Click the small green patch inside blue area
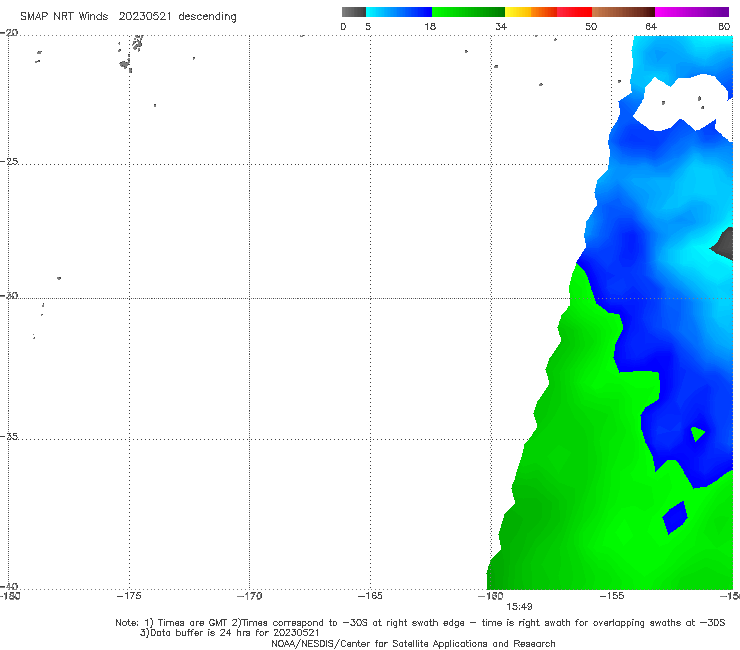The height and width of the screenshot is (650, 740). click(698, 433)
